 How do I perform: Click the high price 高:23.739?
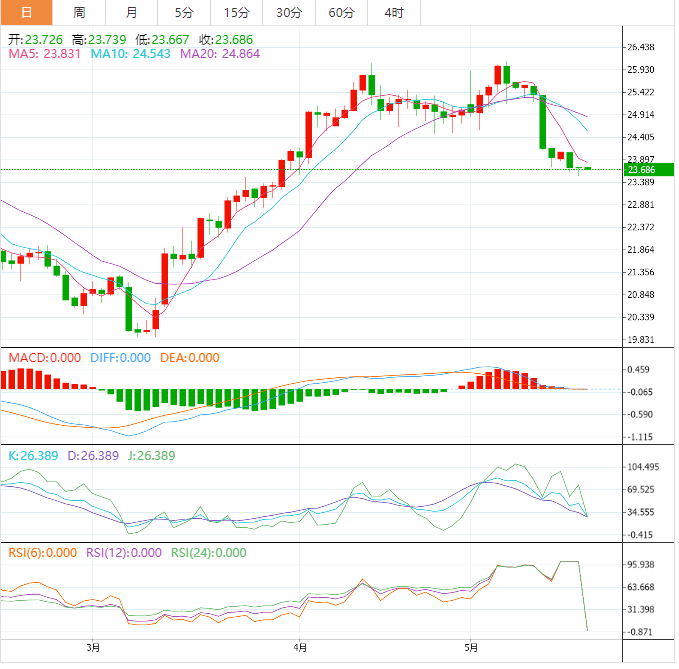tap(99, 40)
